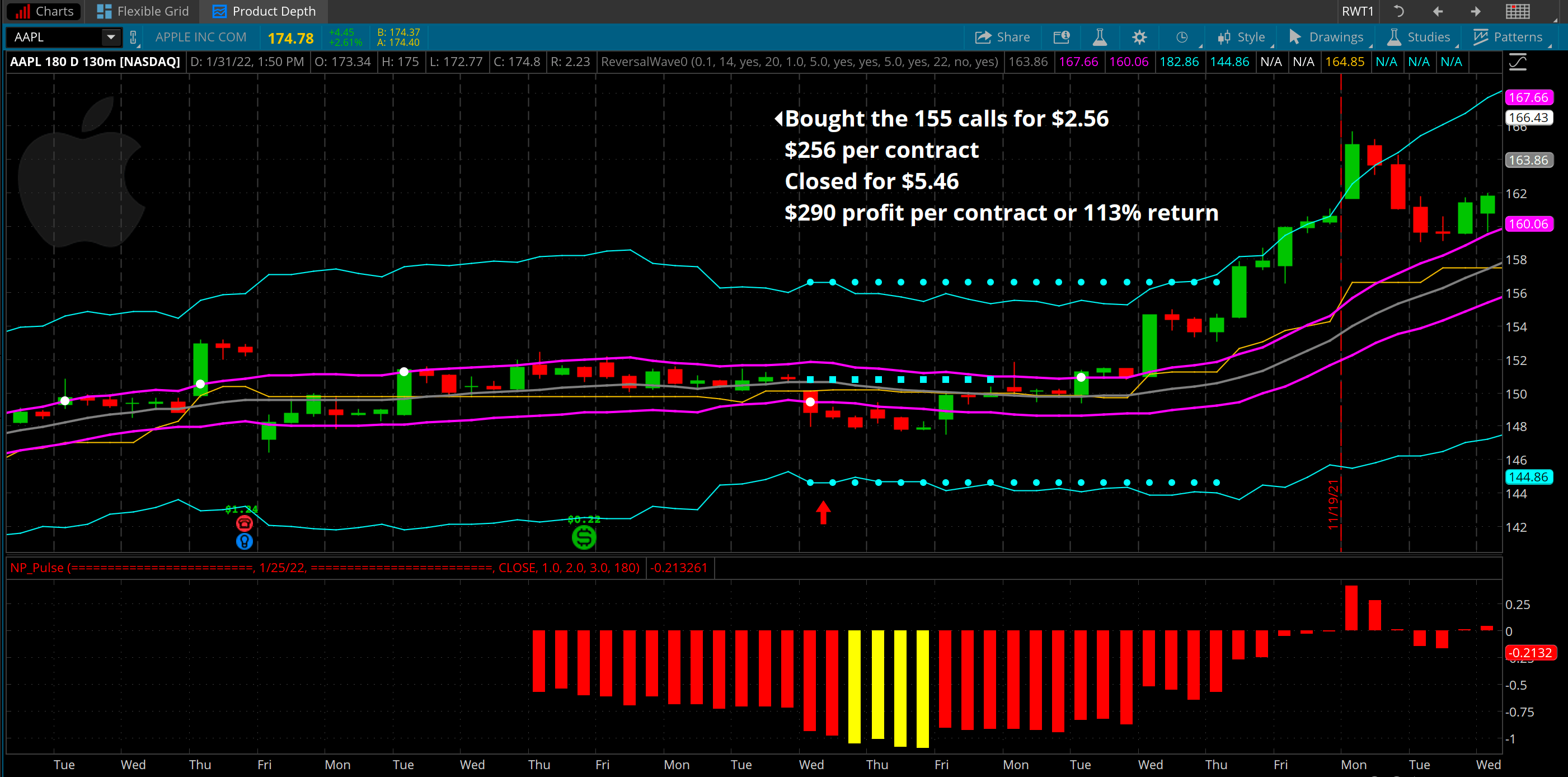Go forward with right arrow icon
The width and height of the screenshot is (1568, 777).
1476,11
